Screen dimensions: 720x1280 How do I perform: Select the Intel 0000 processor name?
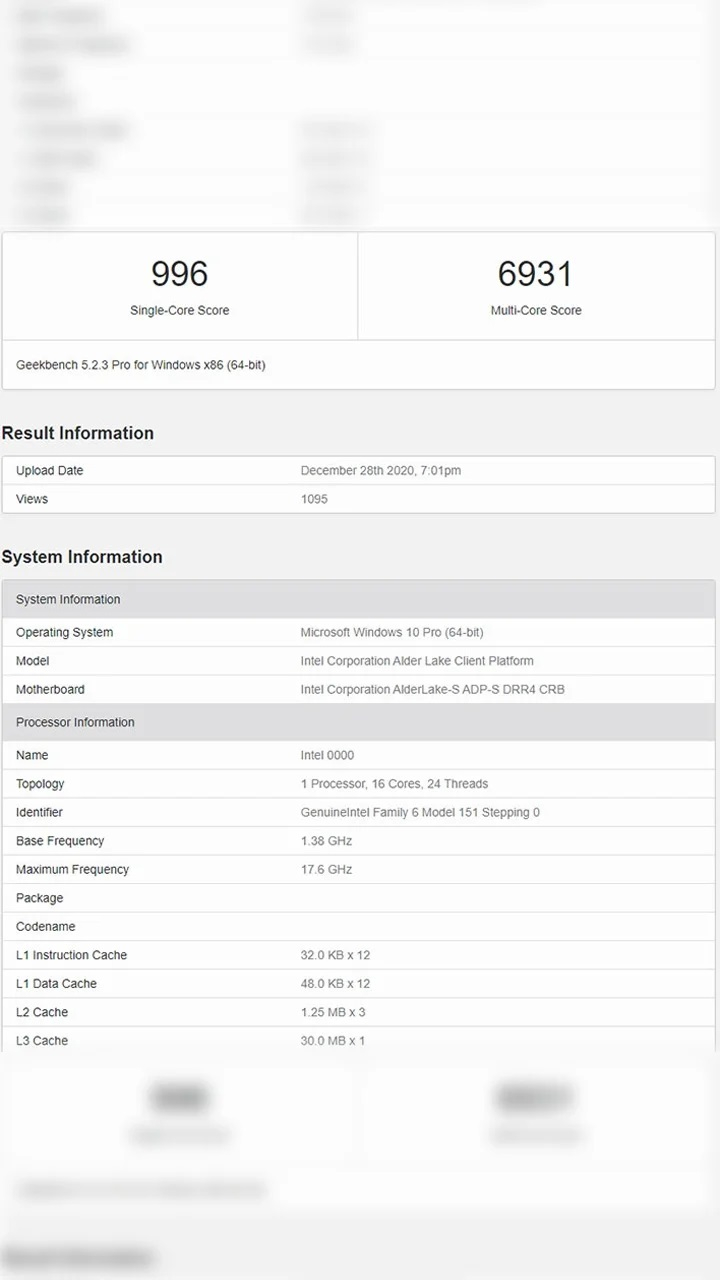(x=328, y=756)
